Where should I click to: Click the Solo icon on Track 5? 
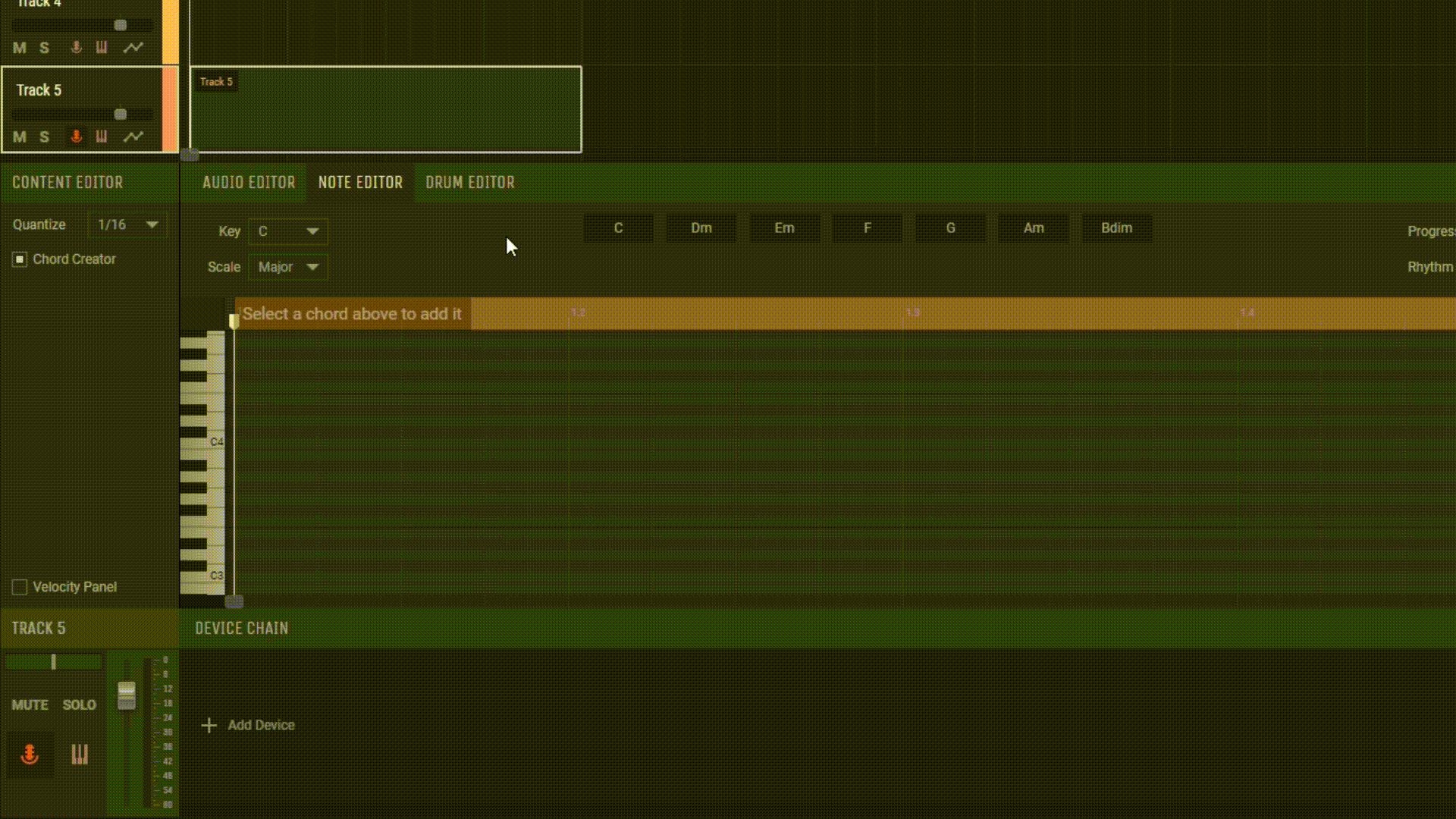pyautogui.click(x=44, y=137)
